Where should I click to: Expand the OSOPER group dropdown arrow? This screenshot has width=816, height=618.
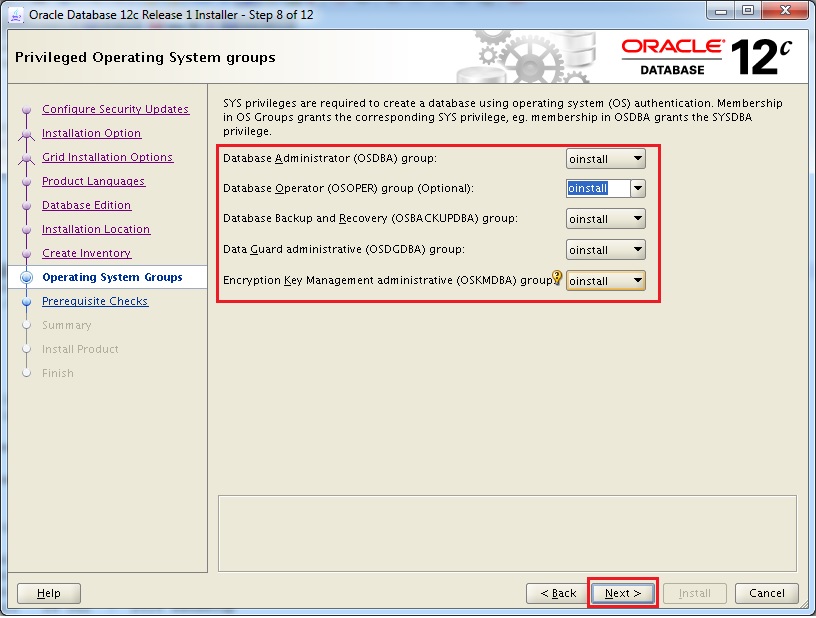pos(637,188)
